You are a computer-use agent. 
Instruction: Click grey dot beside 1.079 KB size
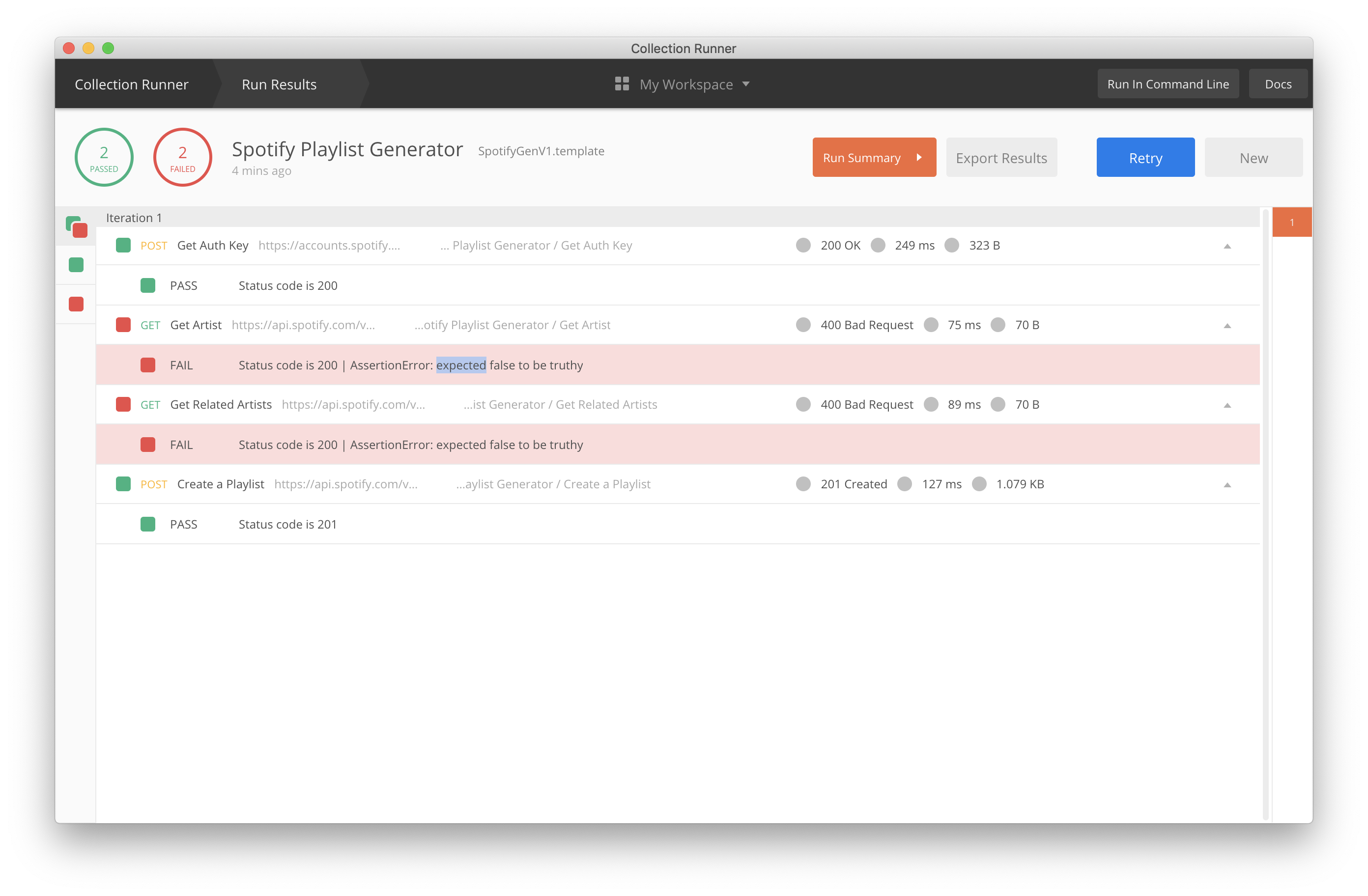pos(979,484)
